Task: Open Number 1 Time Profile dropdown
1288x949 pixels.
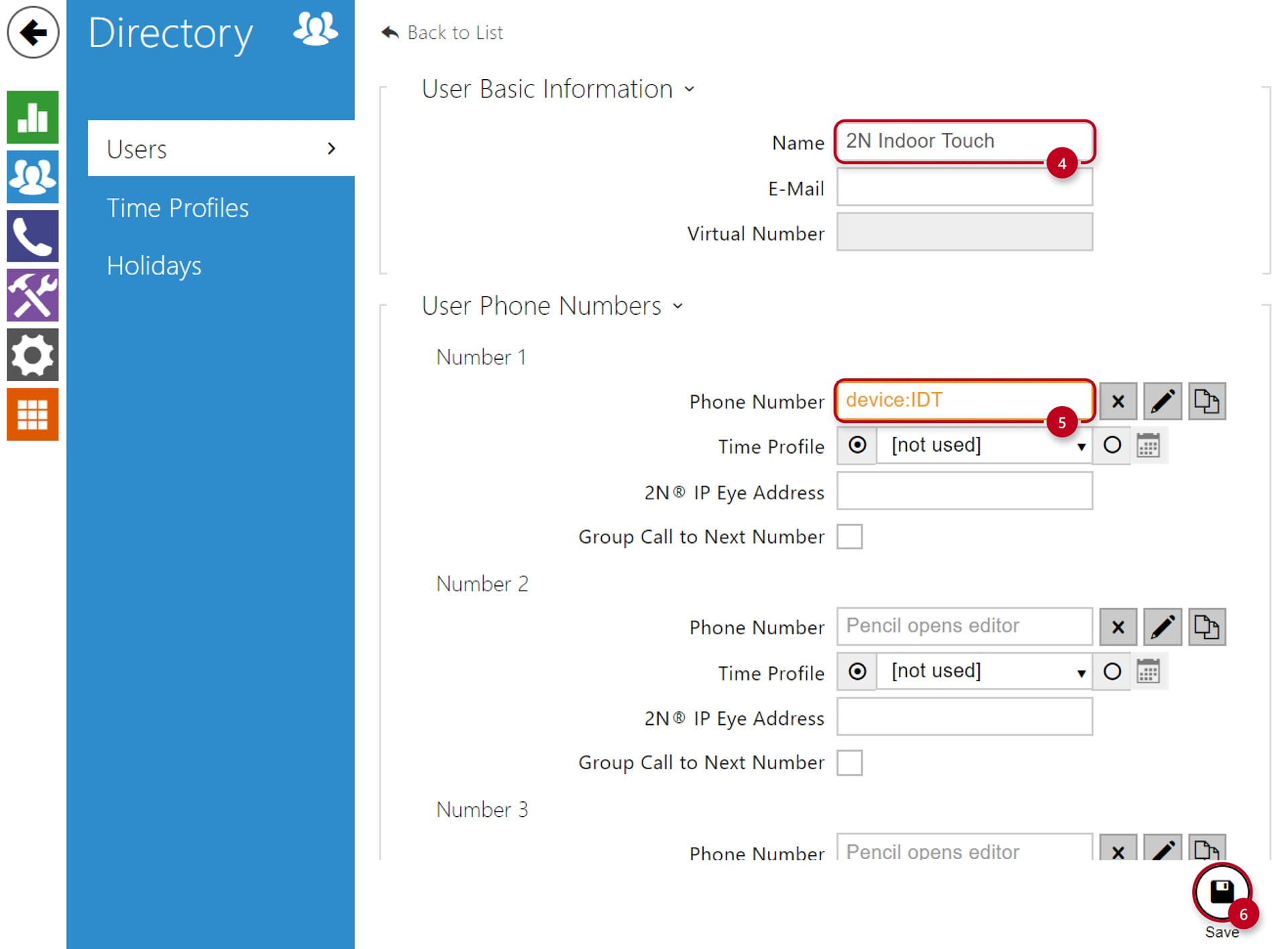Action: coord(985,445)
